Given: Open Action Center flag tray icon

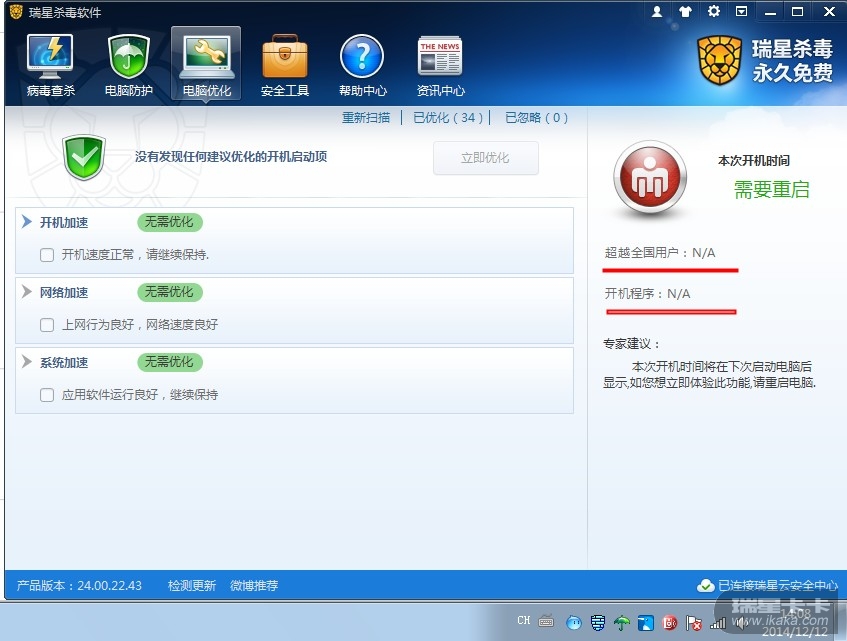Looking at the screenshot, I should (694, 623).
